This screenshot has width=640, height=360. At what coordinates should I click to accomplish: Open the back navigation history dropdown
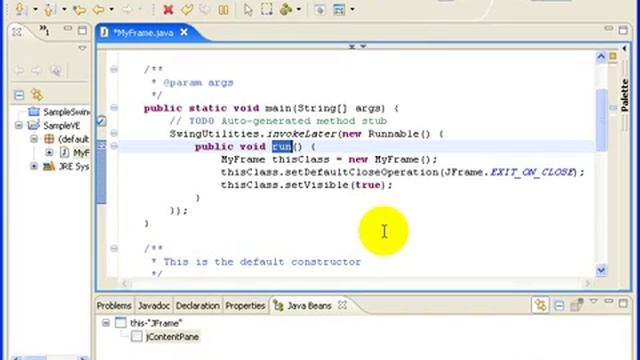[111, 9]
